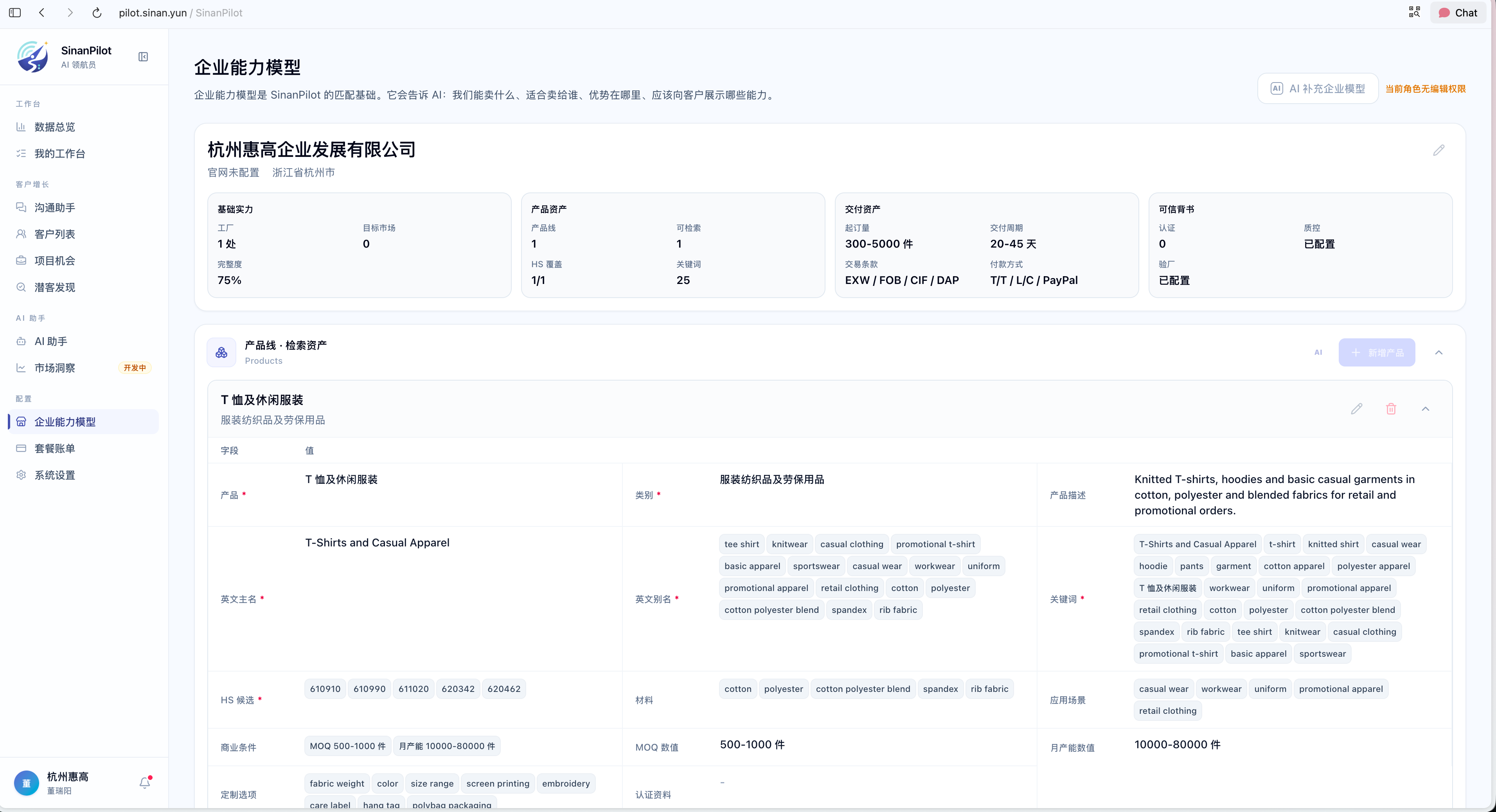Click the 客户列表 people icon
This screenshot has height=812, width=1496.
pyautogui.click(x=21, y=234)
